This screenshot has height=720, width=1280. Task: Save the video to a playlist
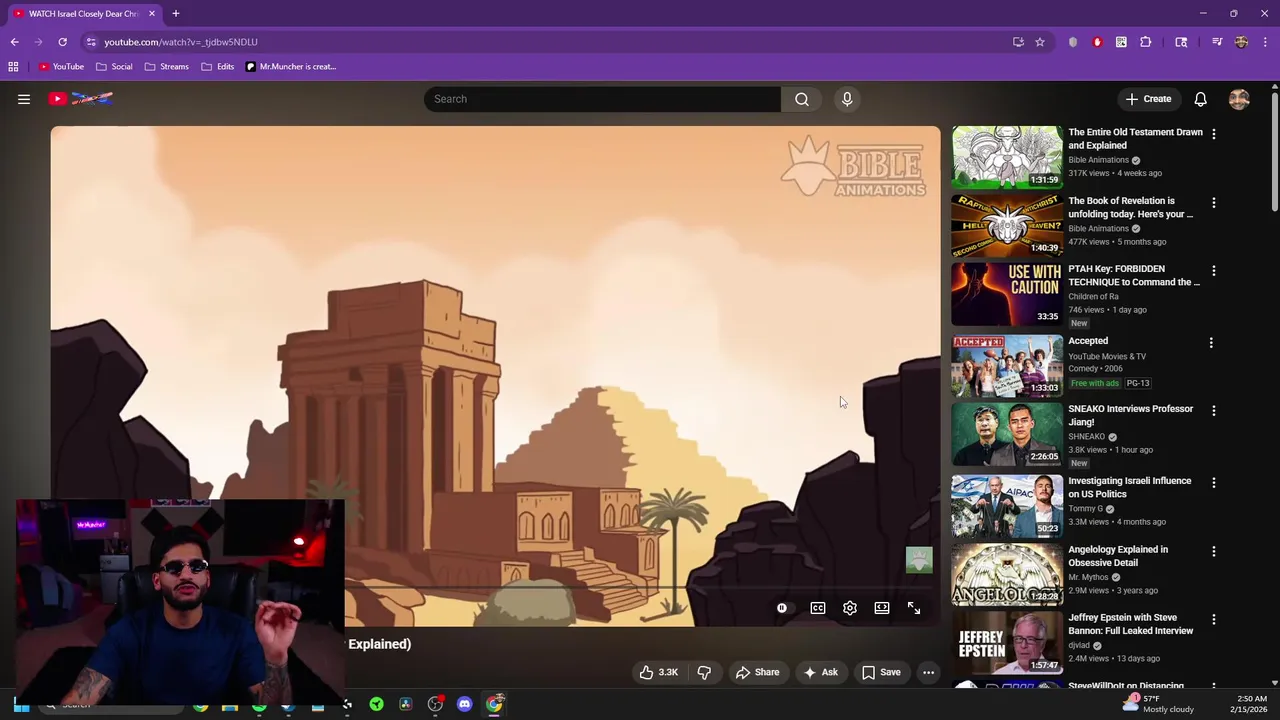(881, 672)
